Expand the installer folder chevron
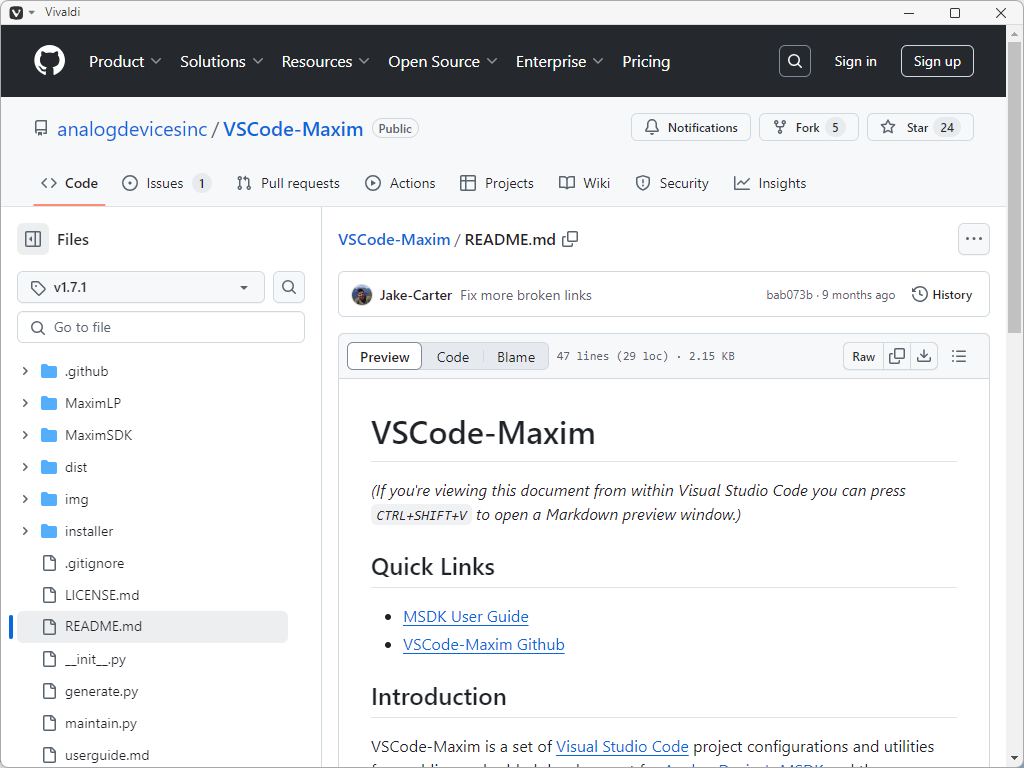1024x768 pixels. 25,531
